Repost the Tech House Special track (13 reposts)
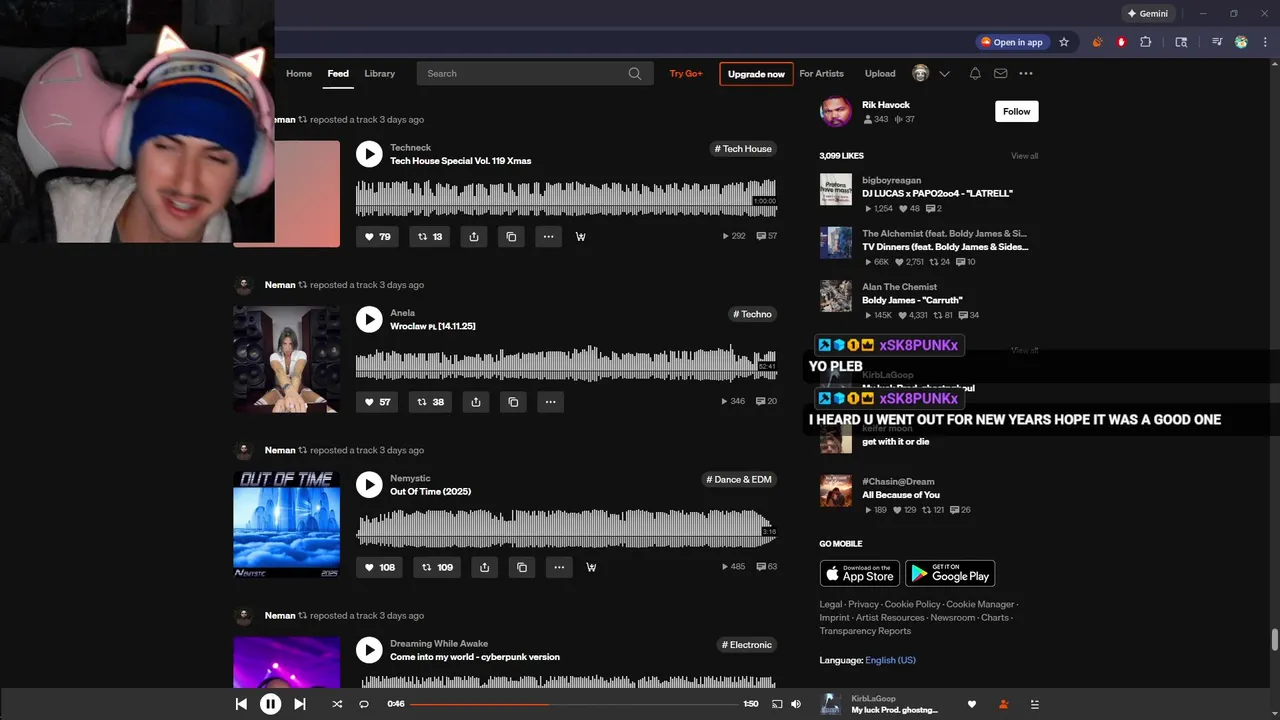 click(x=430, y=237)
